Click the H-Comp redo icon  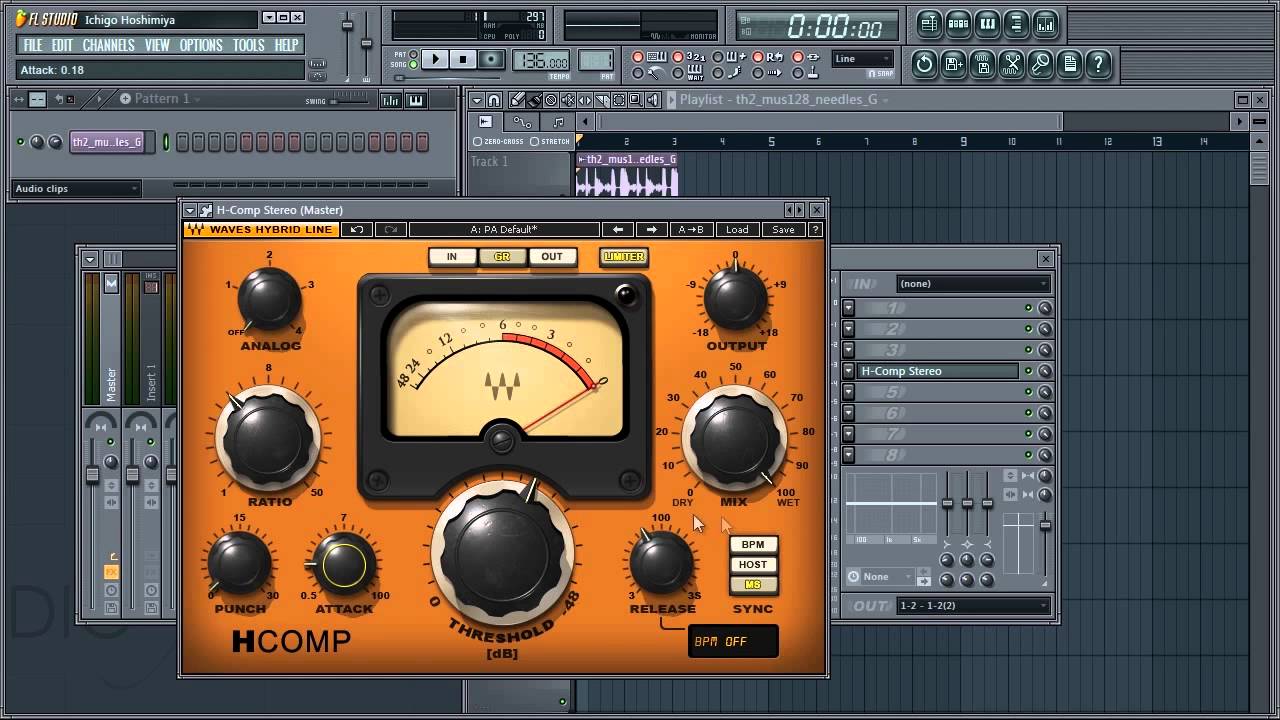pyautogui.click(x=391, y=230)
